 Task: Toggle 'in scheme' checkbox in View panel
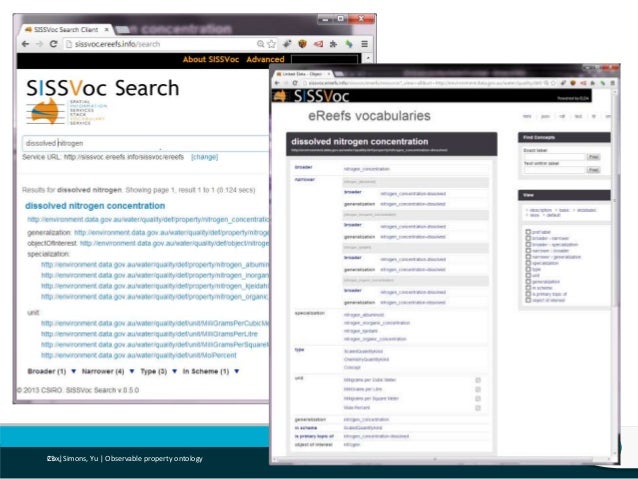tap(528, 288)
